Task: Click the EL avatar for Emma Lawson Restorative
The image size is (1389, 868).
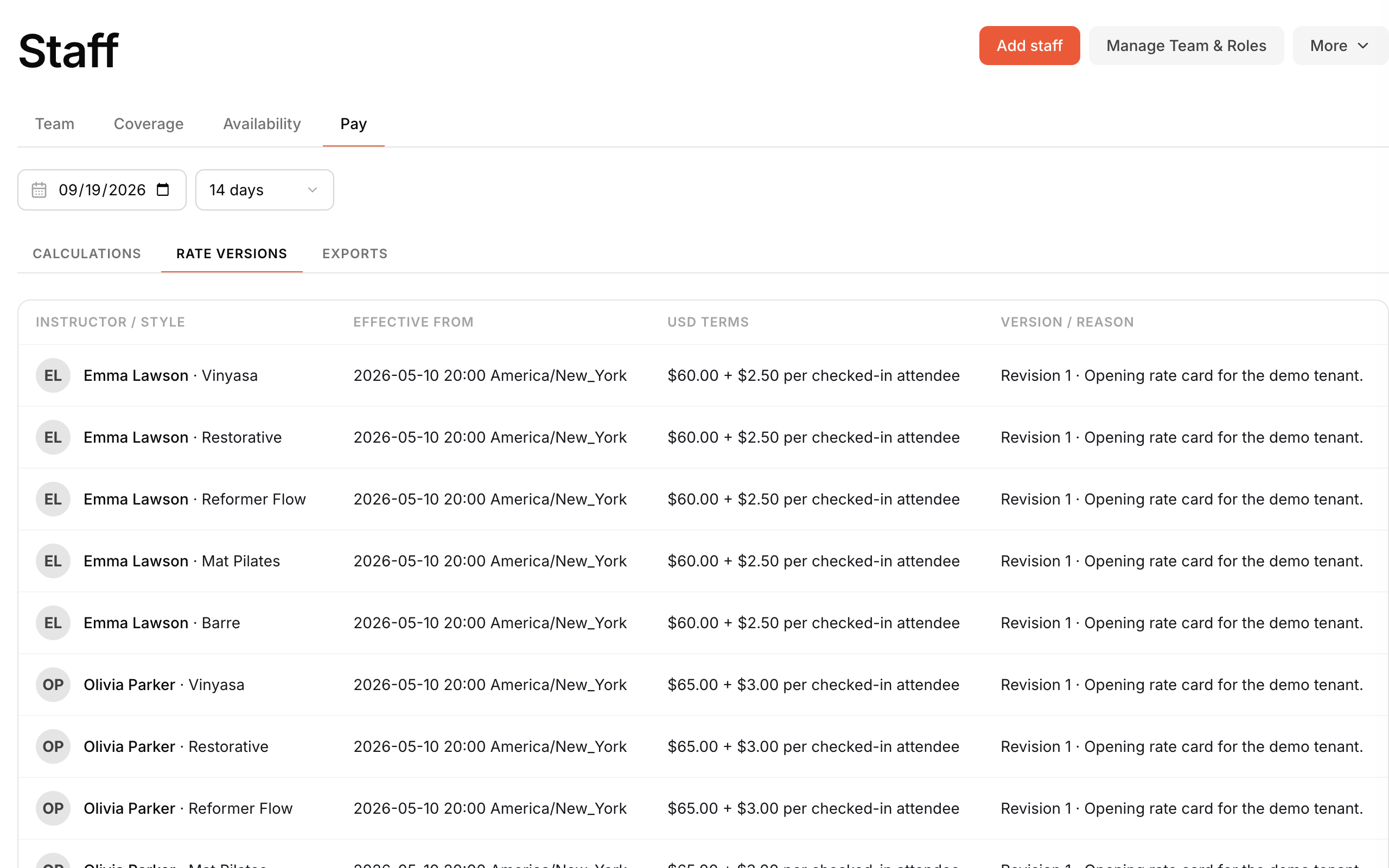Action: (53, 437)
